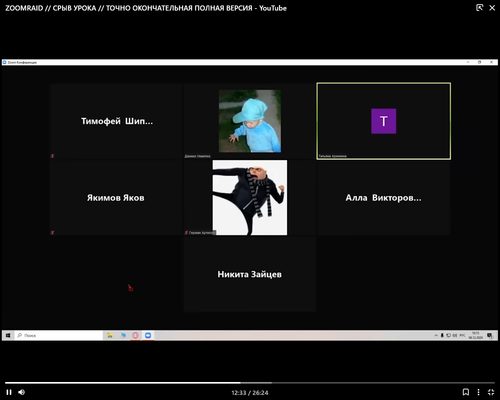Click the child in blue hat thumbnail
This screenshot has height=400, width=500.
tap(250, 121)
